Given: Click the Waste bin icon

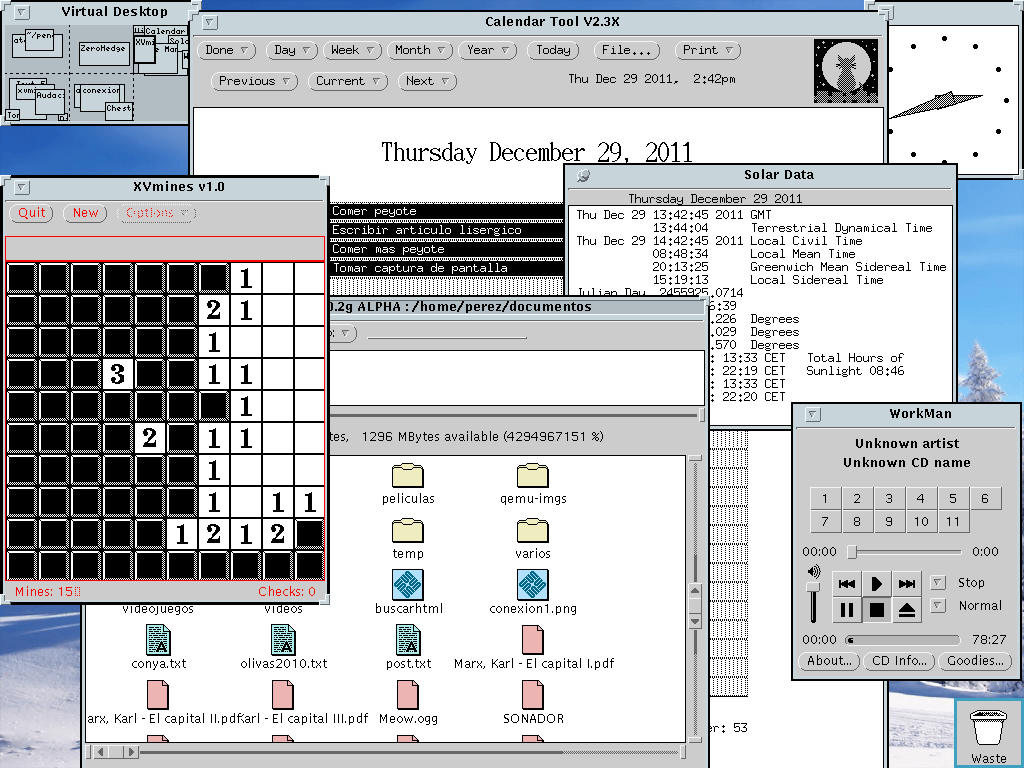Looking at the screenshot, I should 988,728.
